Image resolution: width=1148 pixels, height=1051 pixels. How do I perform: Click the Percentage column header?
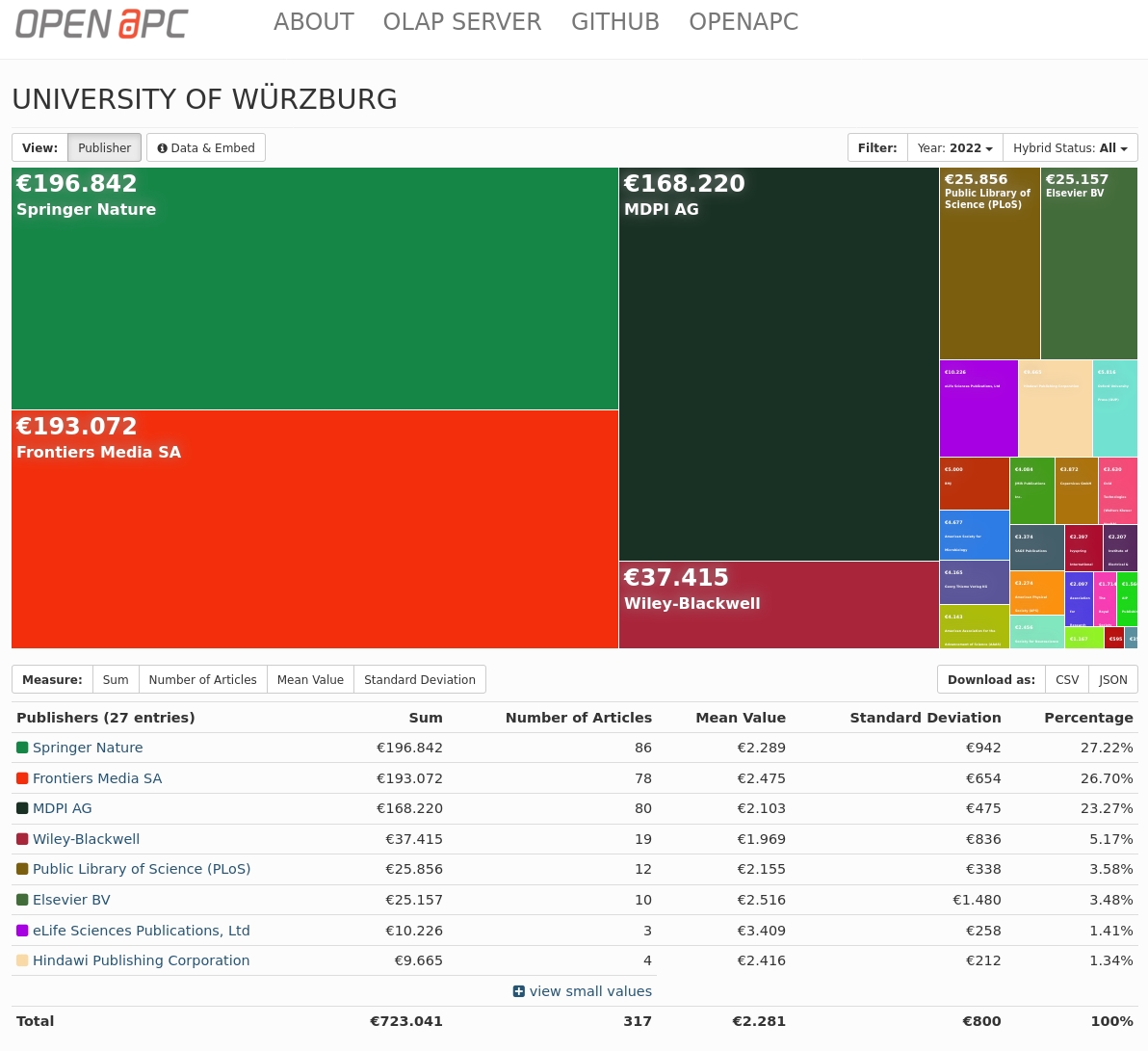[1088, 718]
